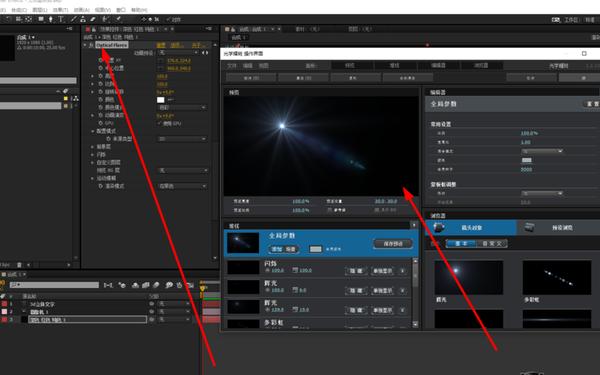Toggle the Use GPU checkbox
Viewport: 600px width, 375px height.
(159, 123)
